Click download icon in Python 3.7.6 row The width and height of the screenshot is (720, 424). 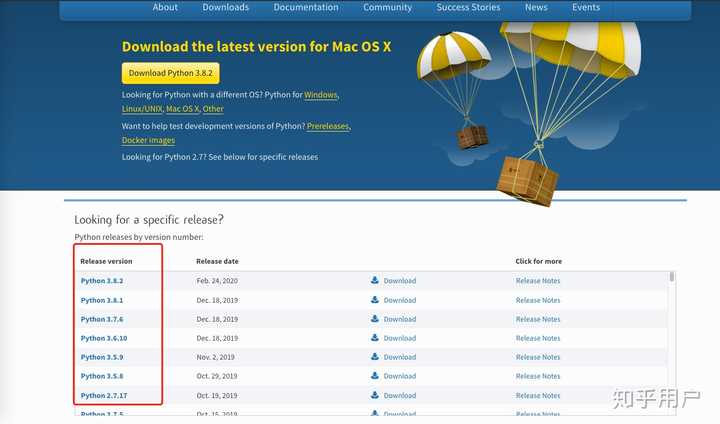375,318
